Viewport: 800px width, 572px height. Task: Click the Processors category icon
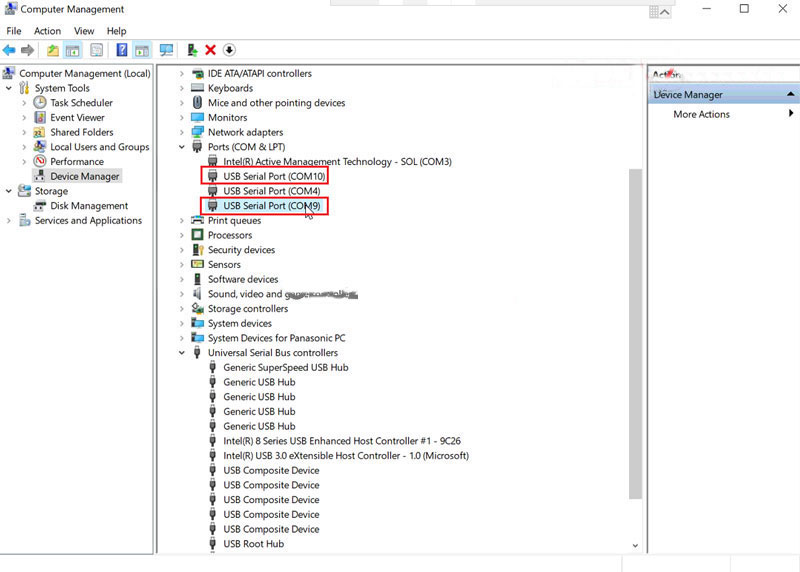pyautogui.click(x=197, y=235)
